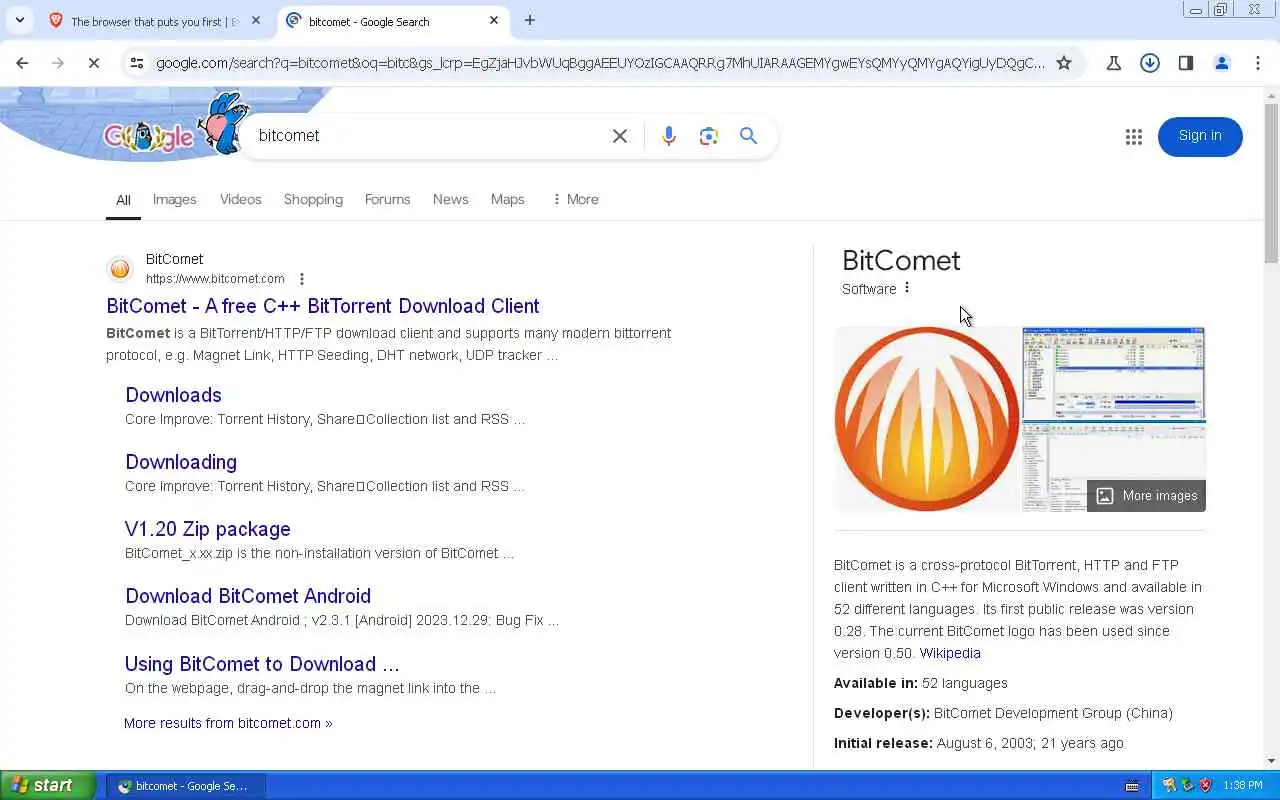The height and width of the screenshot is (800, 1280).
Task: Click the taskbar clock 1:38 PM
Action: pyautogui.click(x=1242, y=785)
